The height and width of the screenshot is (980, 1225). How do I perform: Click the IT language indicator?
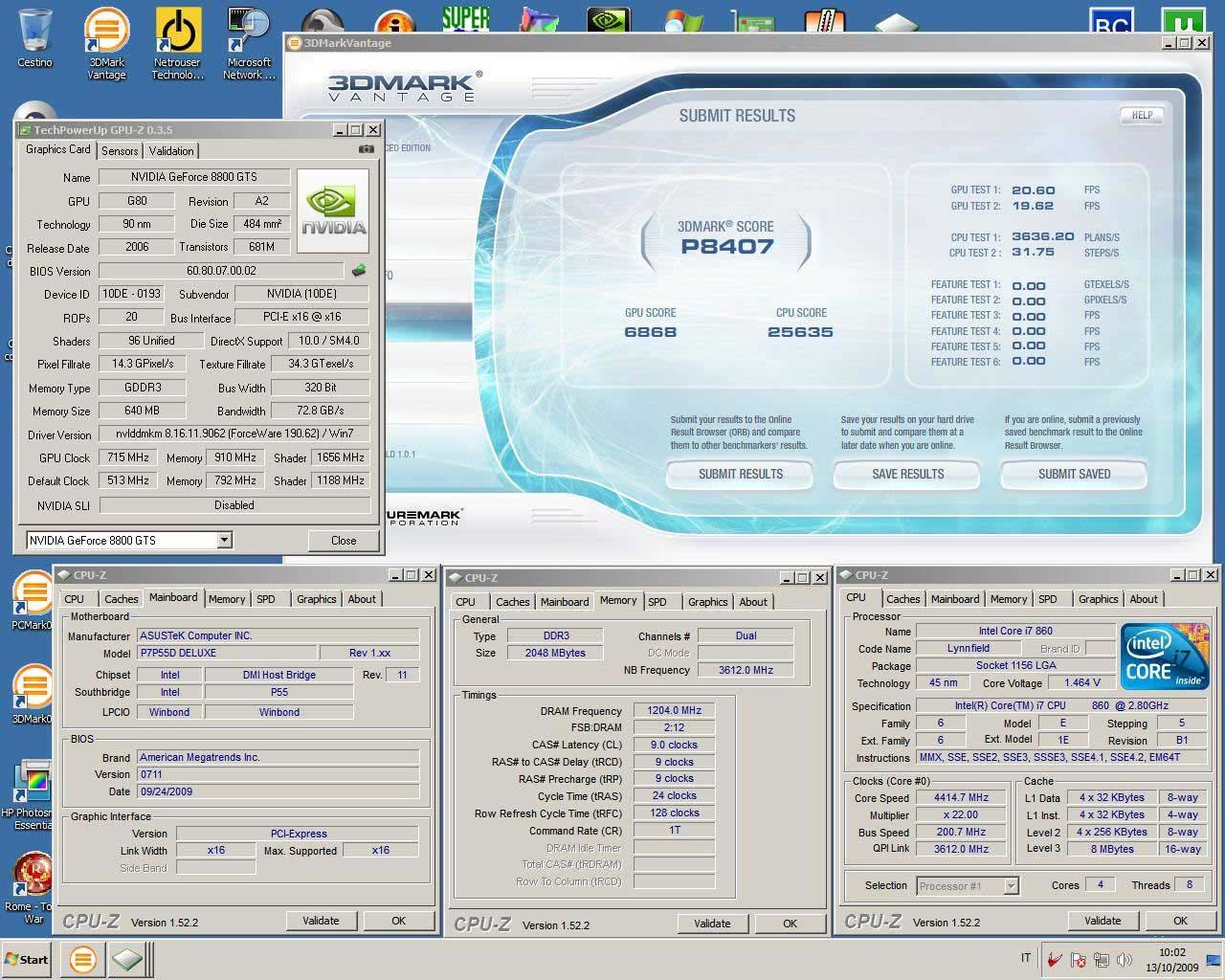click(1026, 958)
